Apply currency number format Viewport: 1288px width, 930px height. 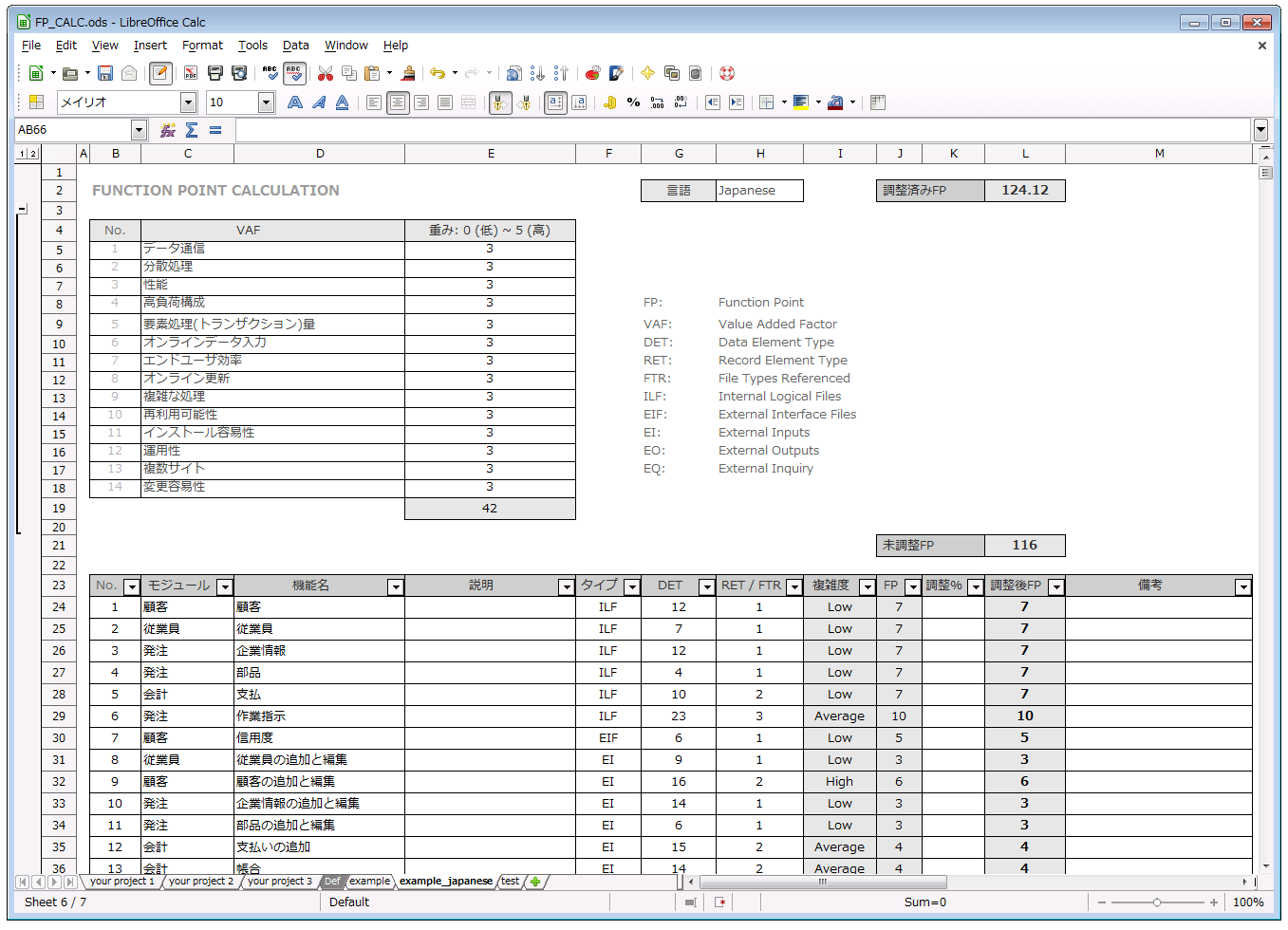607,102
